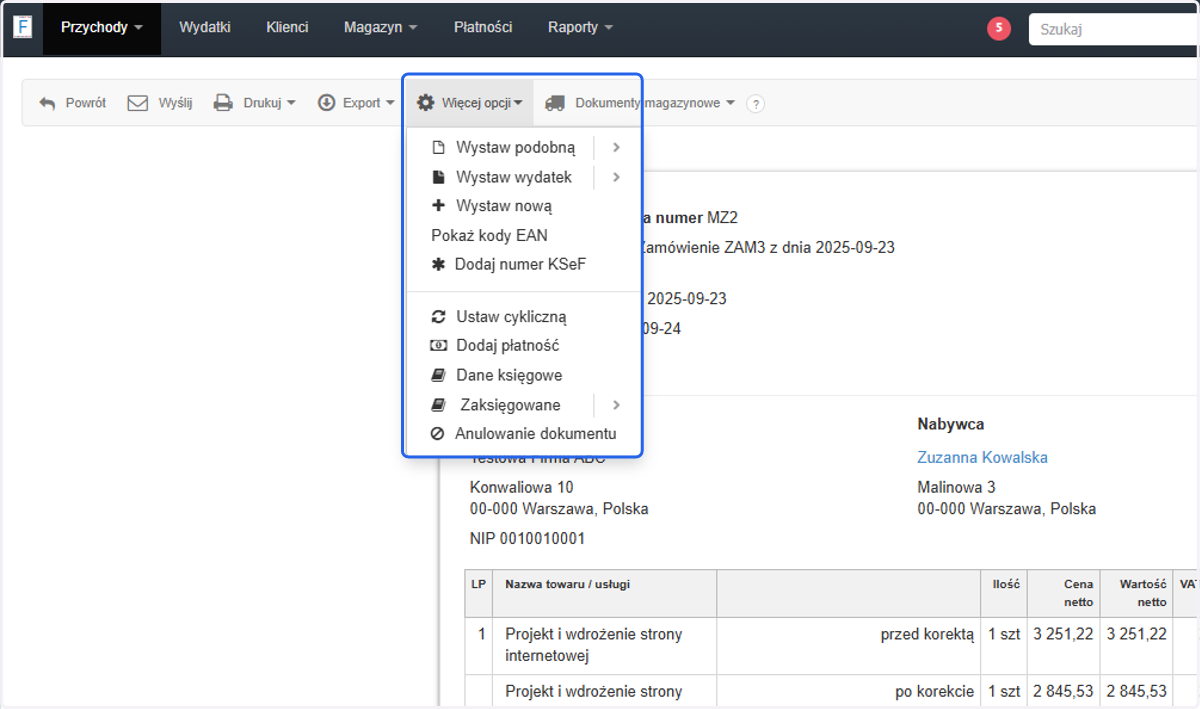
Task: Click the Nabywca heading
Action: pos(951,424)
